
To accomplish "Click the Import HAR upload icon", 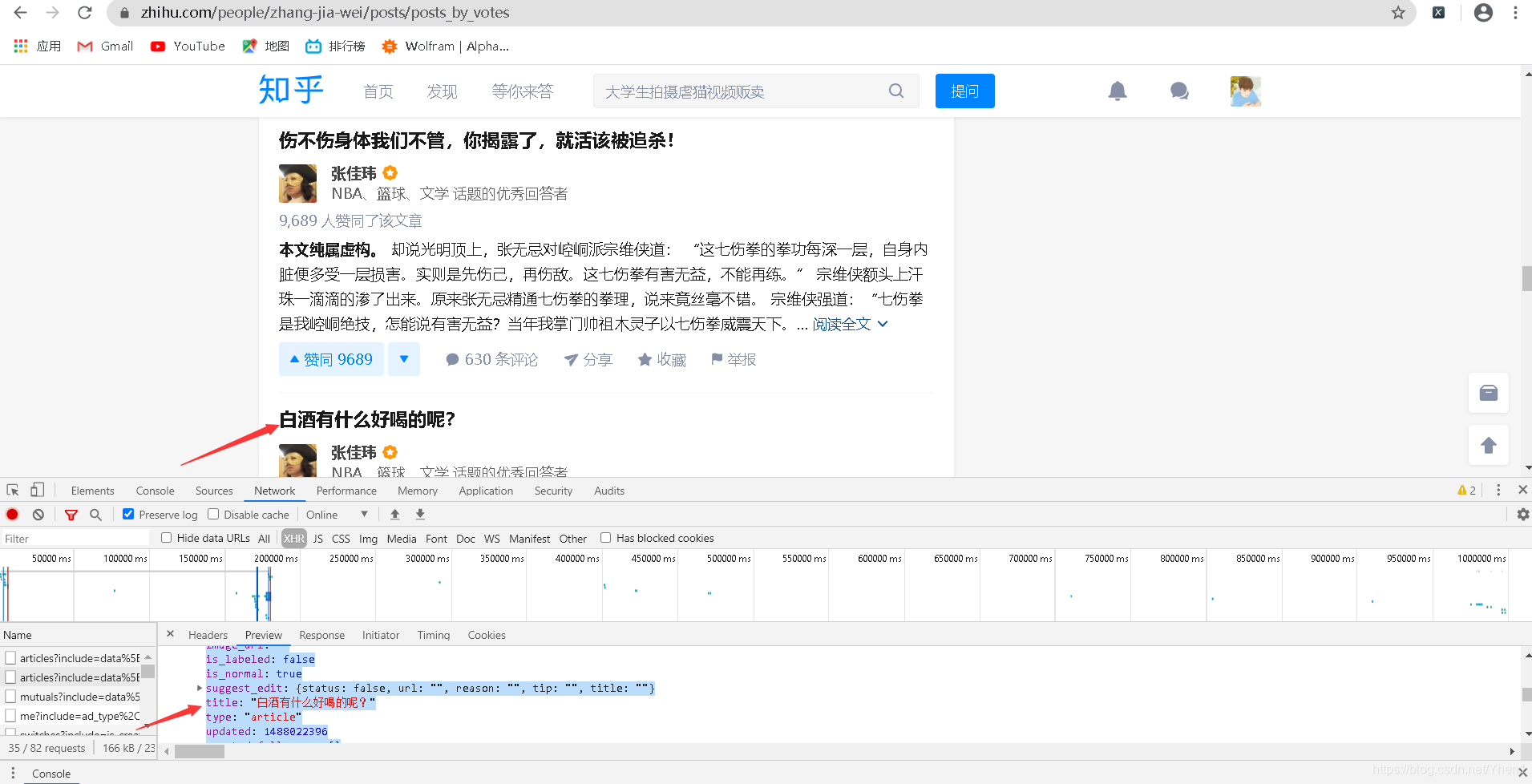I will pos(394,515).
